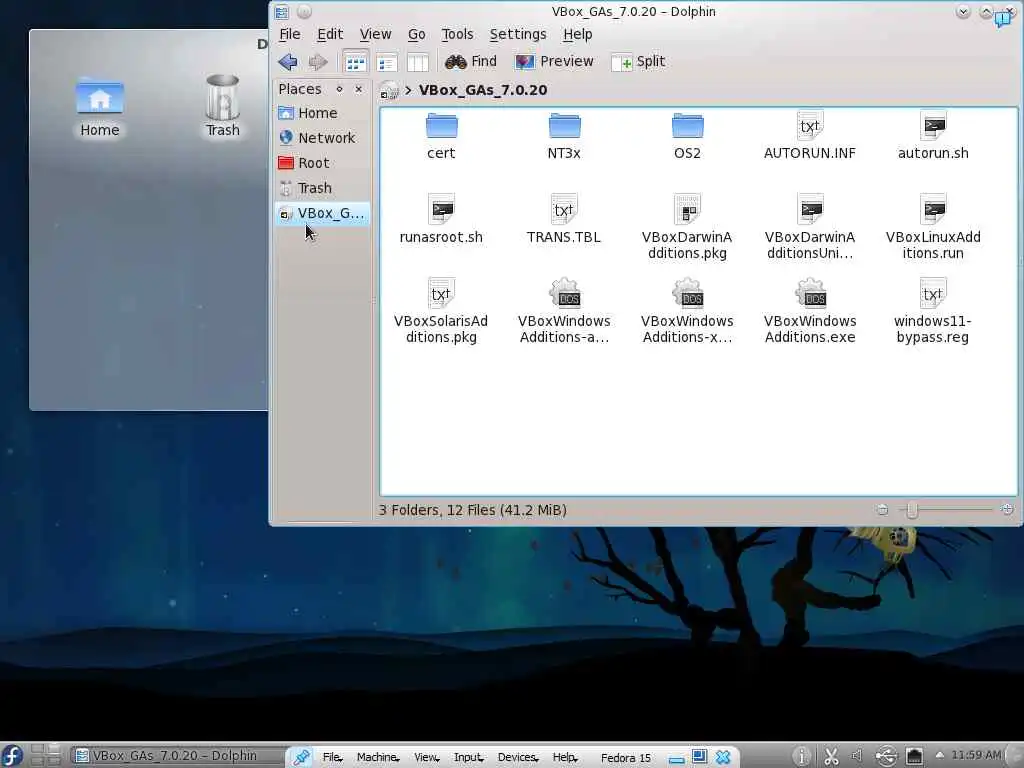Open the Fedora application launcher
The height and width of the screenshot is (768, 1024).
point(12,756)
